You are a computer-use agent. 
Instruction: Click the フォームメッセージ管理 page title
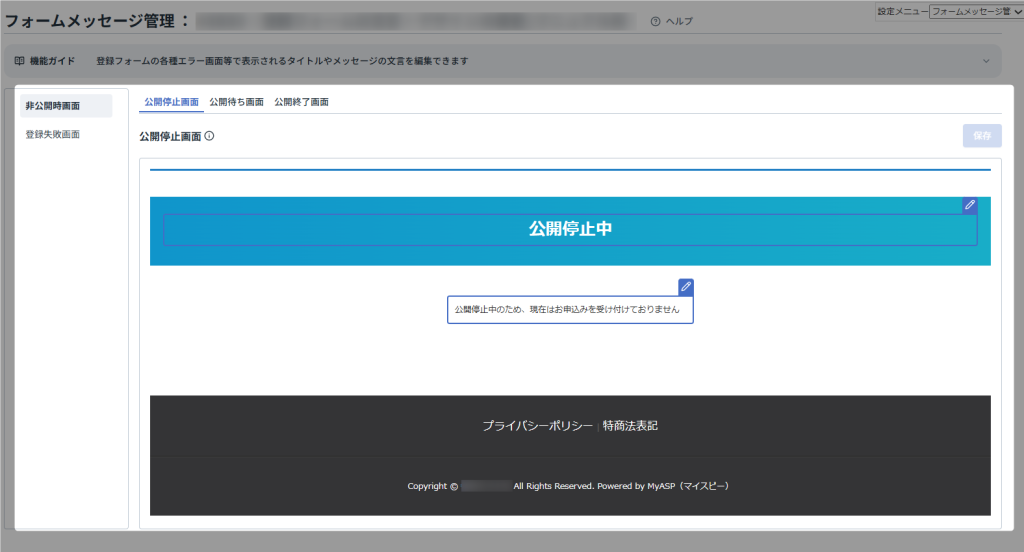91,20
